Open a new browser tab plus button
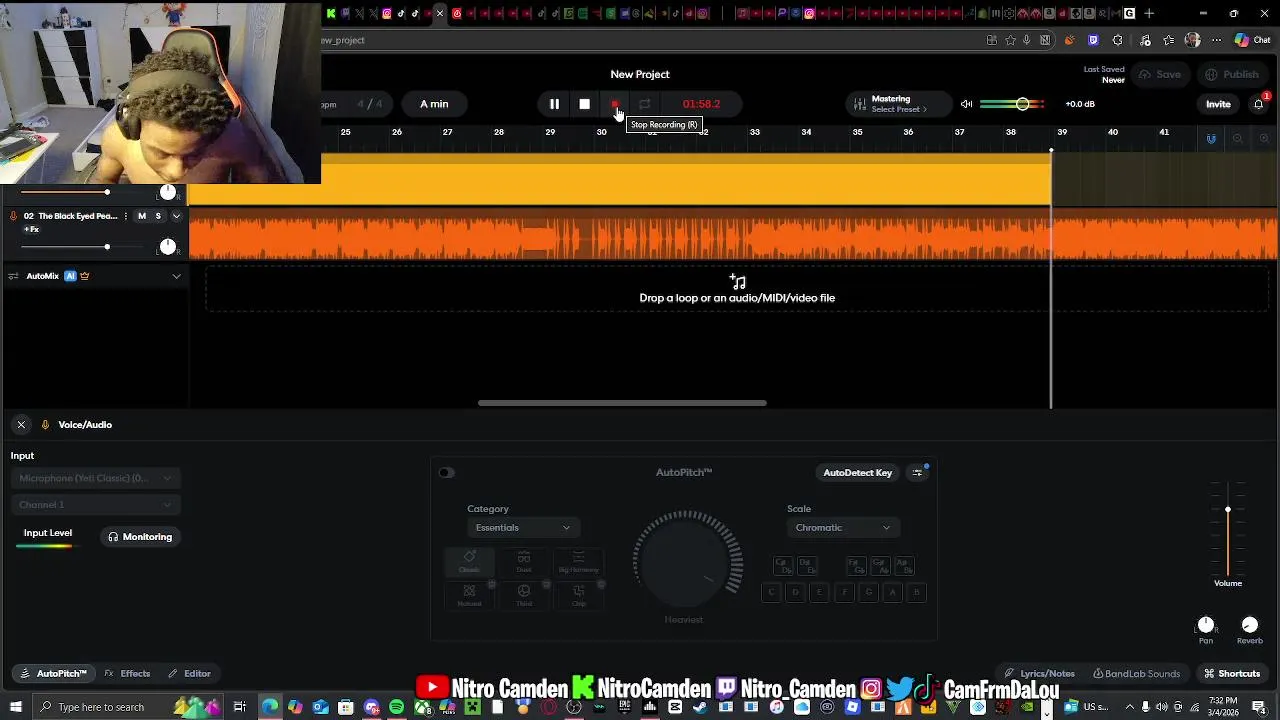Viewport: 1280px width, 720px height. pos(1149,14)
